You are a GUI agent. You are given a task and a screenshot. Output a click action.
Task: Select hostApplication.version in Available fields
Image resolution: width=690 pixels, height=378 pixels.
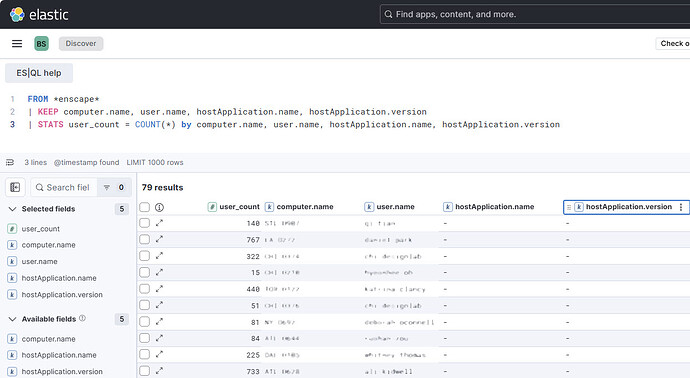pyautogui.click(x=62, y=371)
